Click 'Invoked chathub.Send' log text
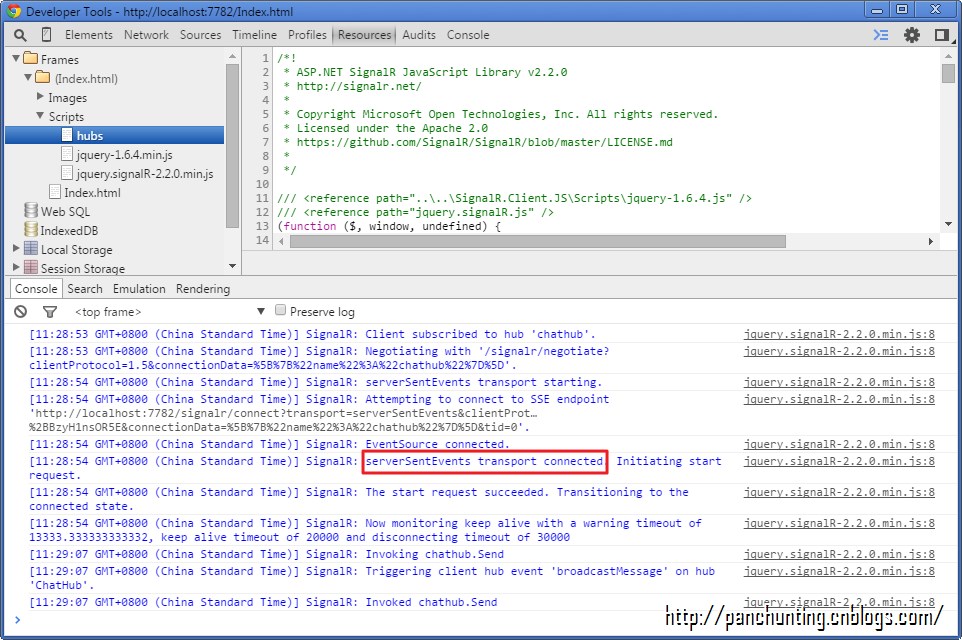This screenshot has width=962, height=640. point(431,603)
